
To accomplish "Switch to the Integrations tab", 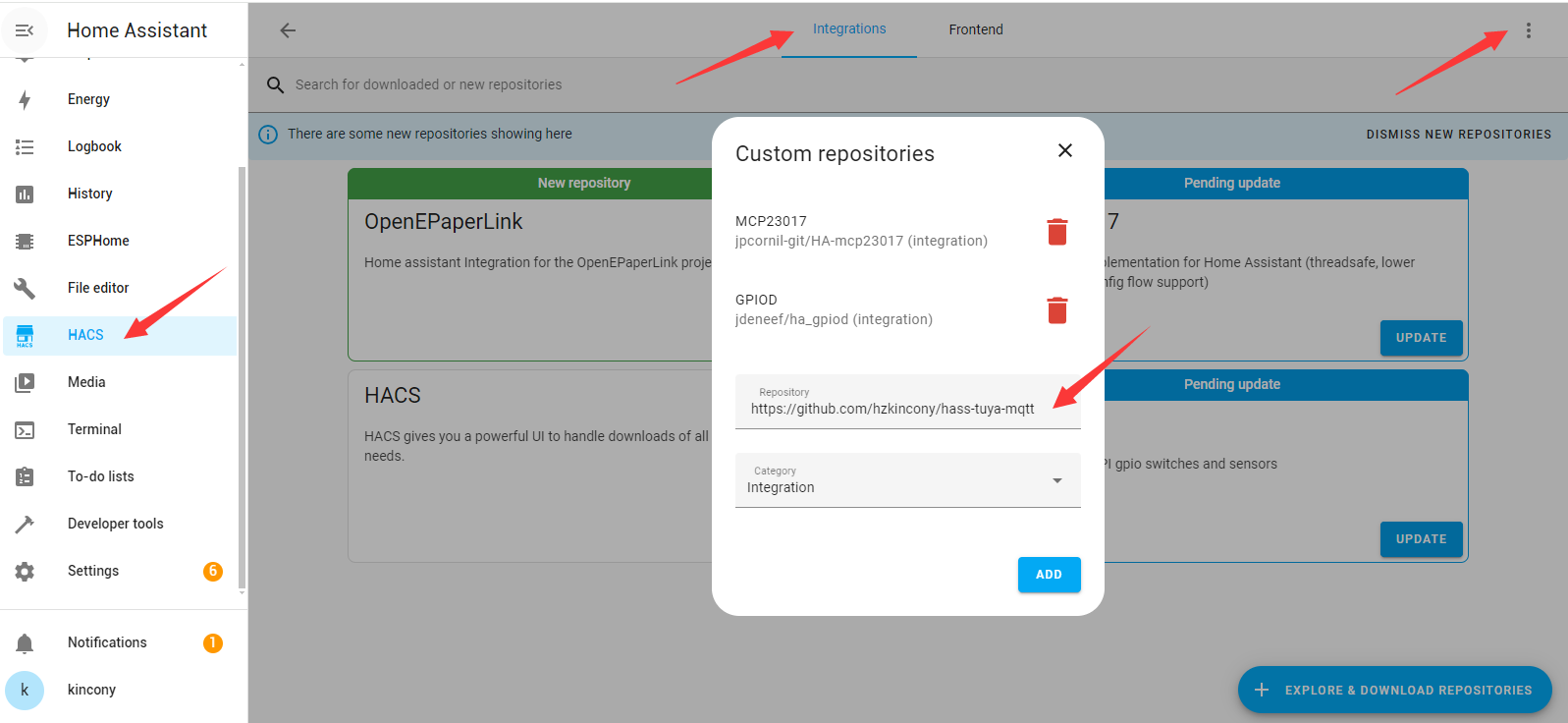I will (849, 29).
